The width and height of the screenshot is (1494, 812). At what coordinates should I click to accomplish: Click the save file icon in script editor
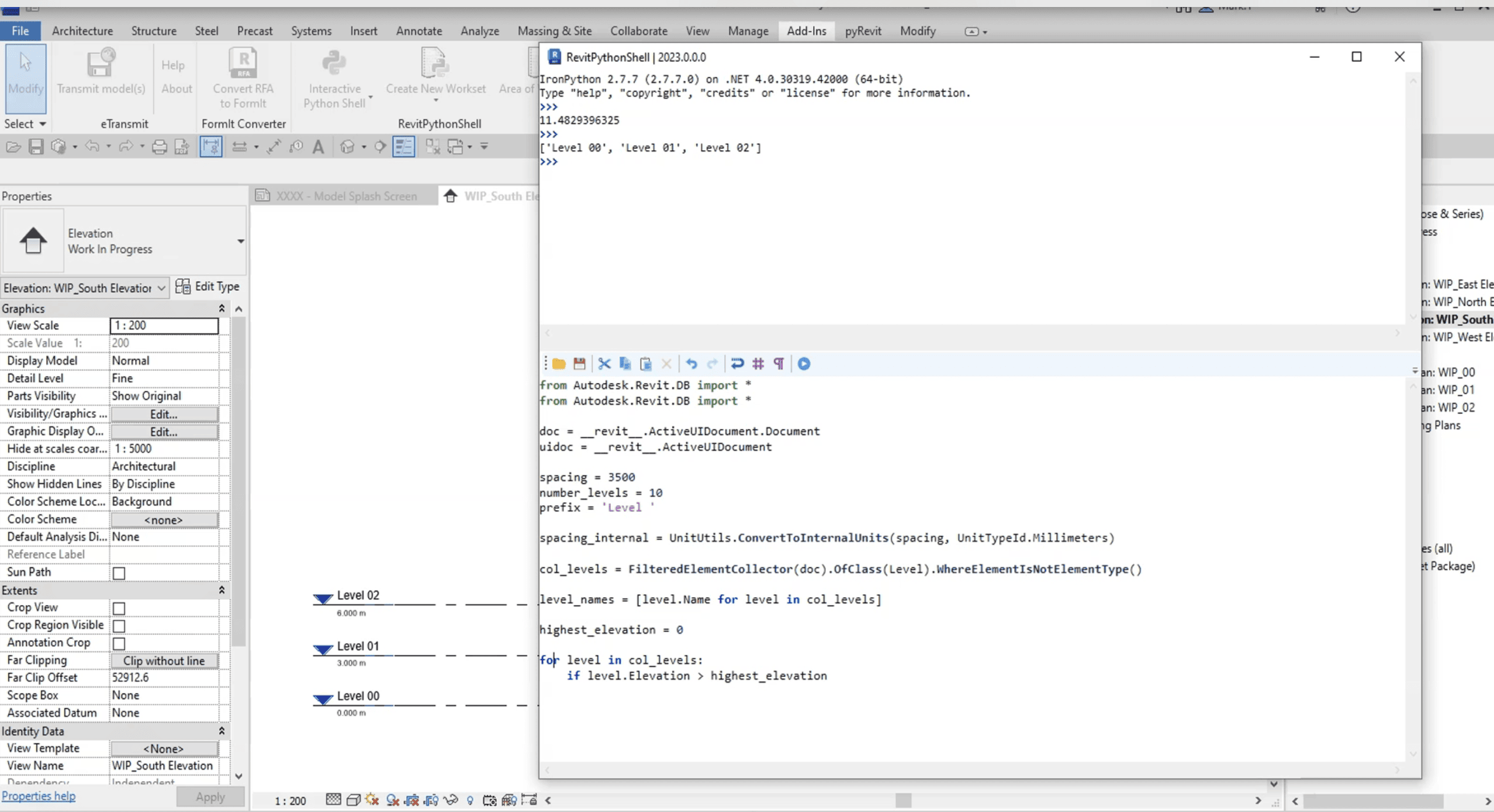click(x=579, y=363)
